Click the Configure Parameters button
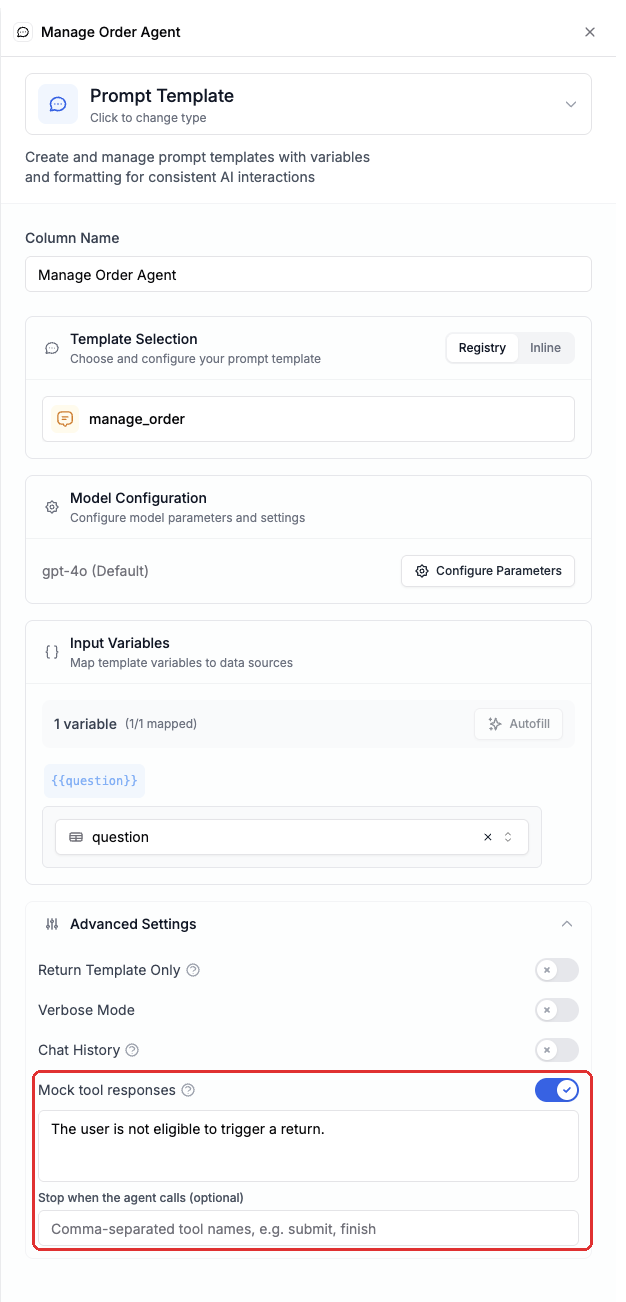This screenshot has width=626, height=1302. (x=488, y=571)
